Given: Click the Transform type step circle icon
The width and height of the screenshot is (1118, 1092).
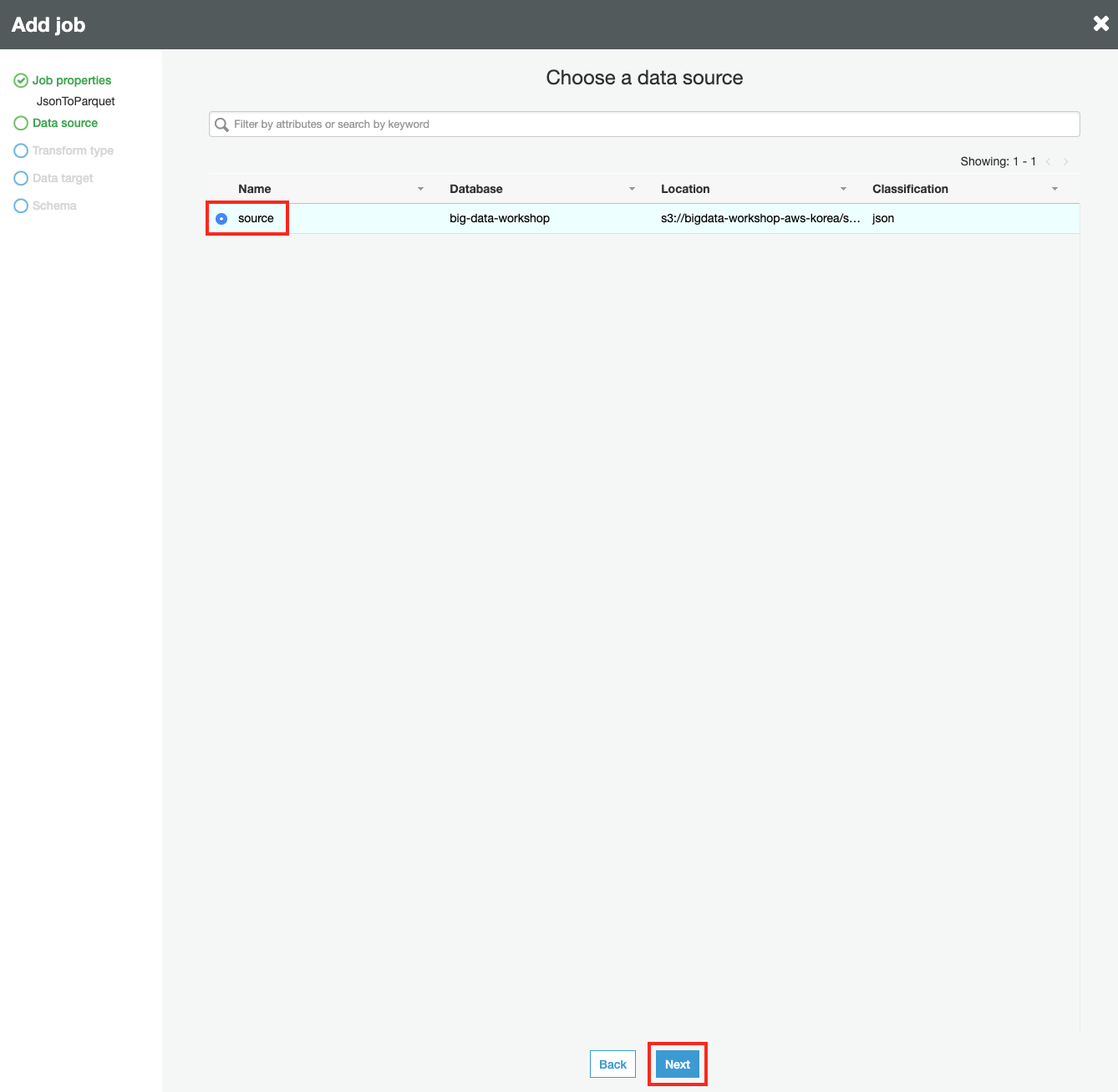Looking at the screenshot, I should click(21, 150).
